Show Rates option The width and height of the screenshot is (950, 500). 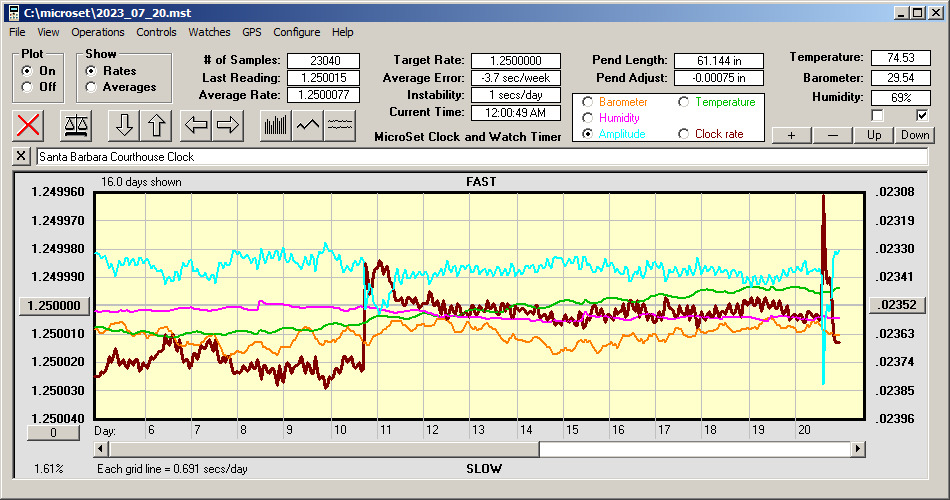(91, 71)
